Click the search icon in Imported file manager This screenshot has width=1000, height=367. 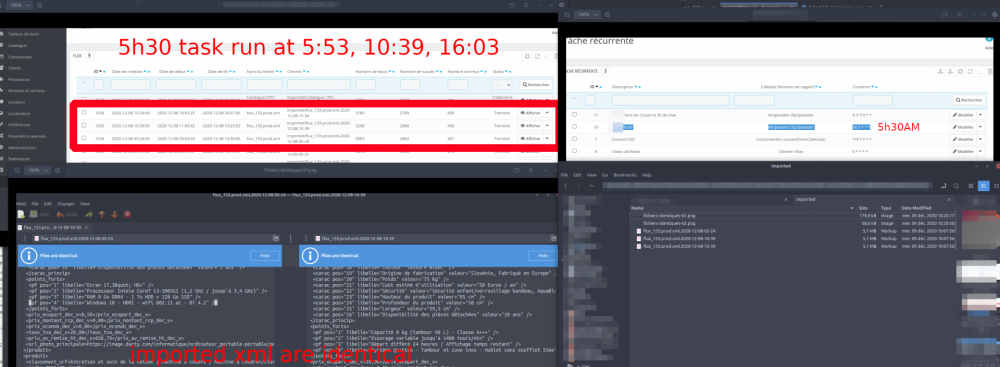[x=956, y=186]
